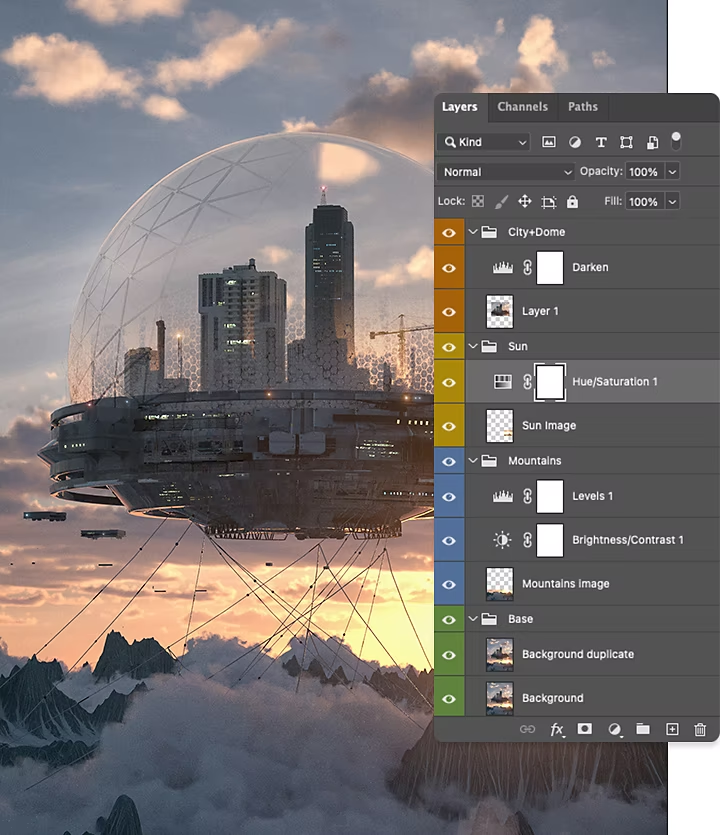This screenshot has height=835, width=720.
Task: Click the lock image pixels brush icon
Action: pyautogui.click(x=502, y=202)
